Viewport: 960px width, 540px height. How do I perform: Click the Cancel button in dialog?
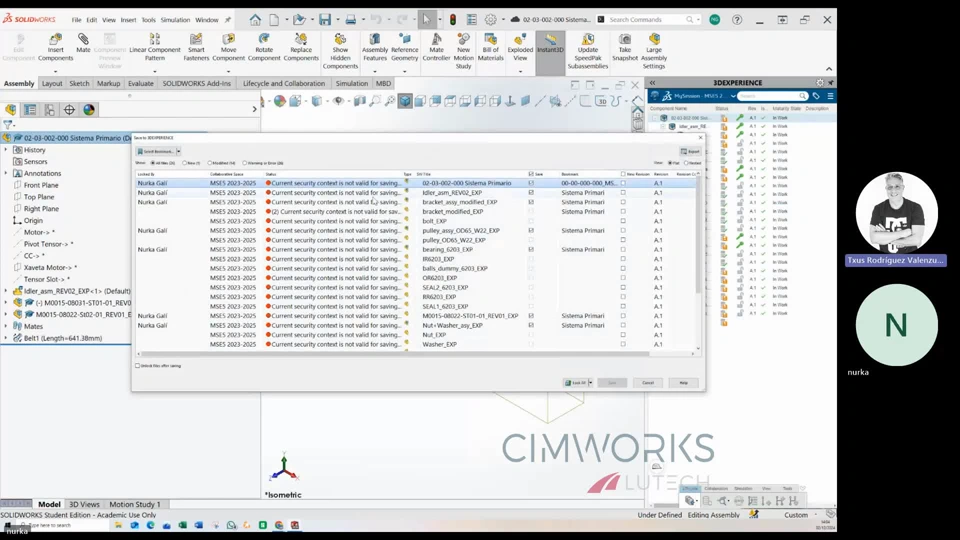coord(648,383)
